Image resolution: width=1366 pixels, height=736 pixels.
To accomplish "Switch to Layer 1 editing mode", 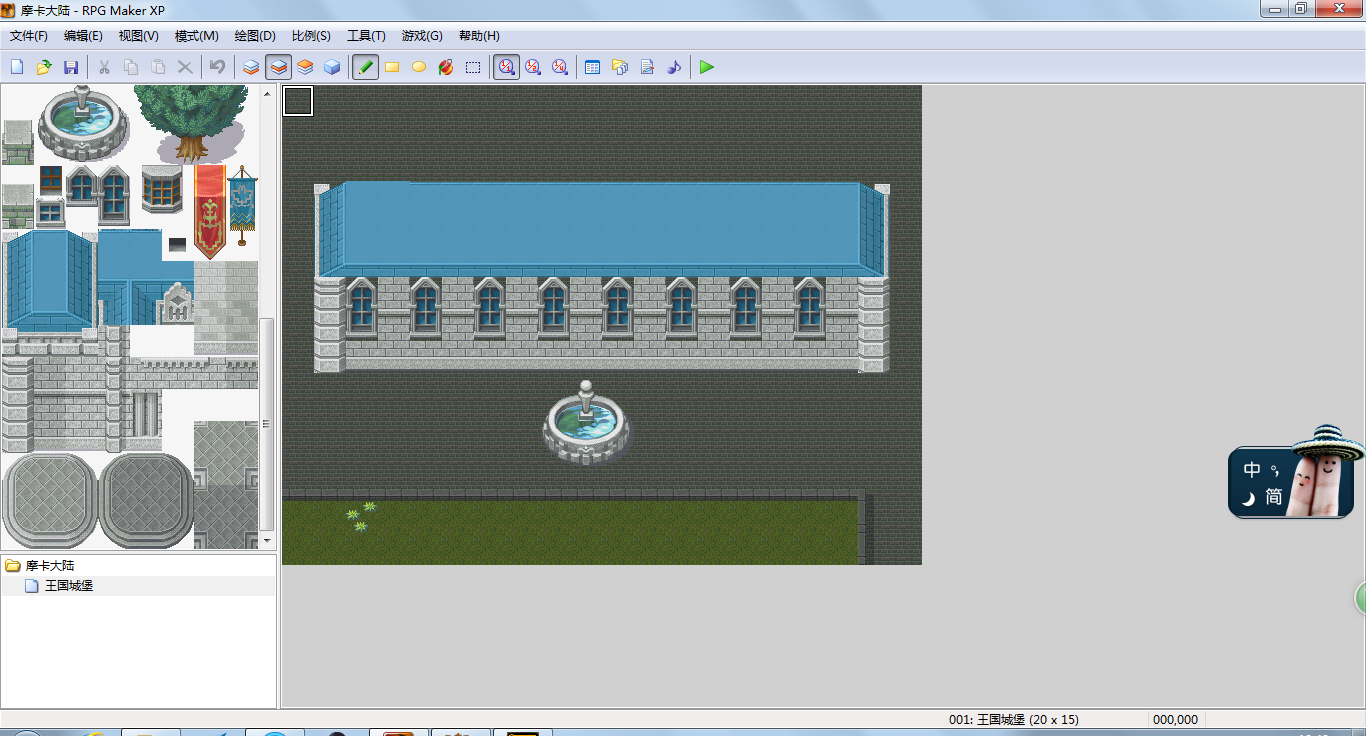I will [251, 67].
